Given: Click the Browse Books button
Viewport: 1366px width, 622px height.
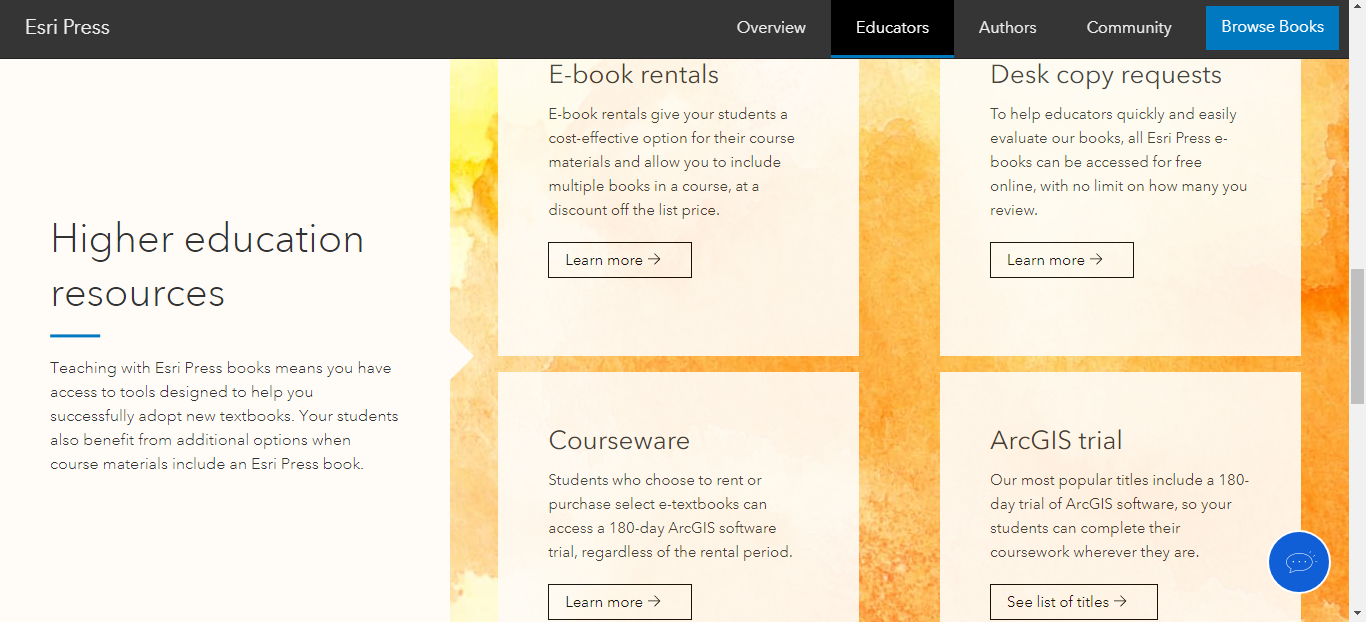Looking at the screenshot, I should pos(1272,27).
